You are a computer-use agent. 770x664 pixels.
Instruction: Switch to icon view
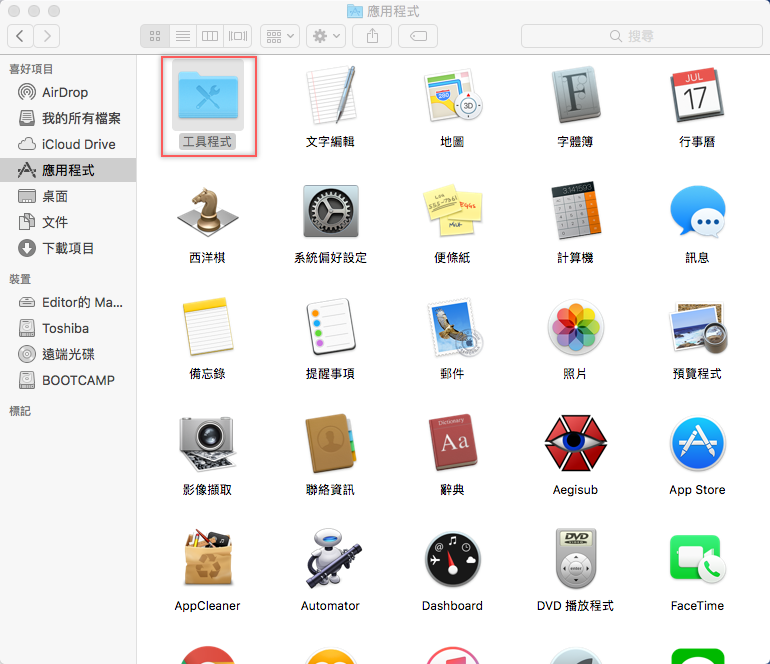pyautogui.click(x=155, y=36)
